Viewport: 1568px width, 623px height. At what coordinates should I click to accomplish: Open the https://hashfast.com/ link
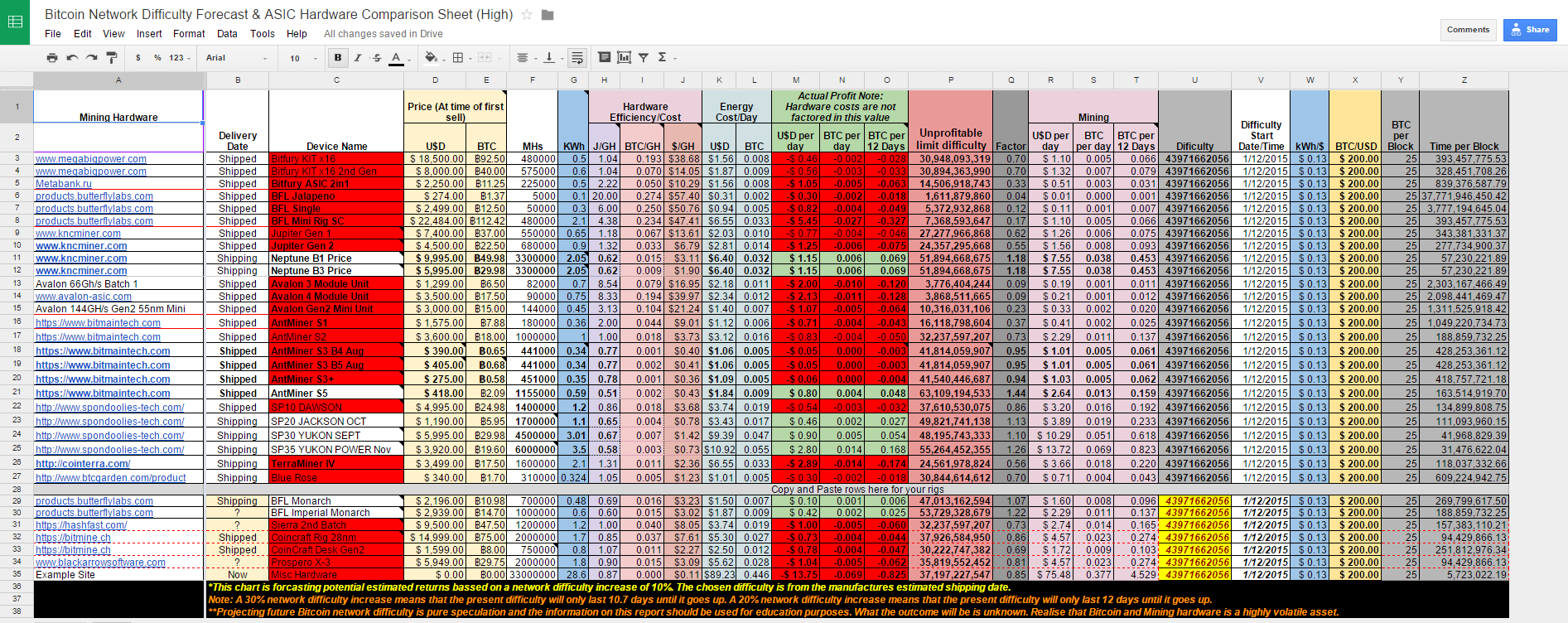tap(81, 525)
